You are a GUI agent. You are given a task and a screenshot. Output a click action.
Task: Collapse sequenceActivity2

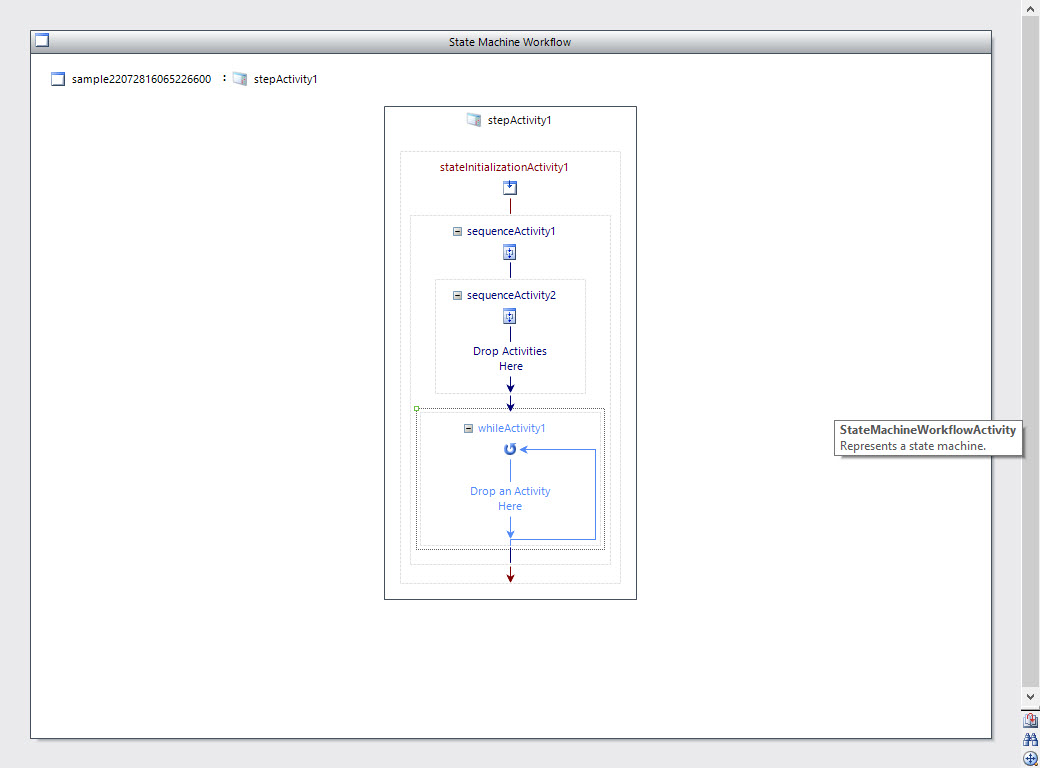coord(457,295)
